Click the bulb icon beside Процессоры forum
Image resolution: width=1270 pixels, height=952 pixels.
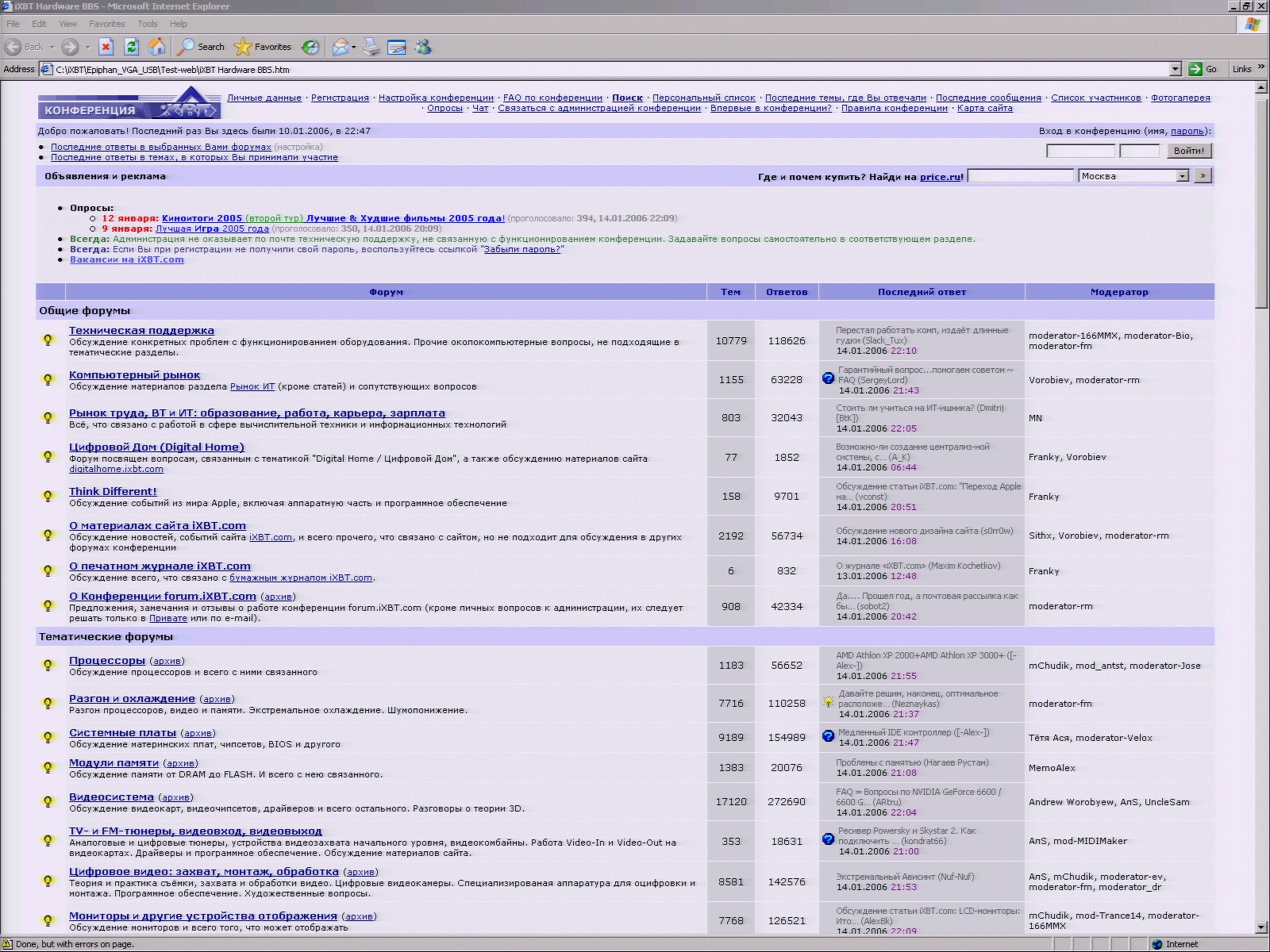tap(48, 666)
